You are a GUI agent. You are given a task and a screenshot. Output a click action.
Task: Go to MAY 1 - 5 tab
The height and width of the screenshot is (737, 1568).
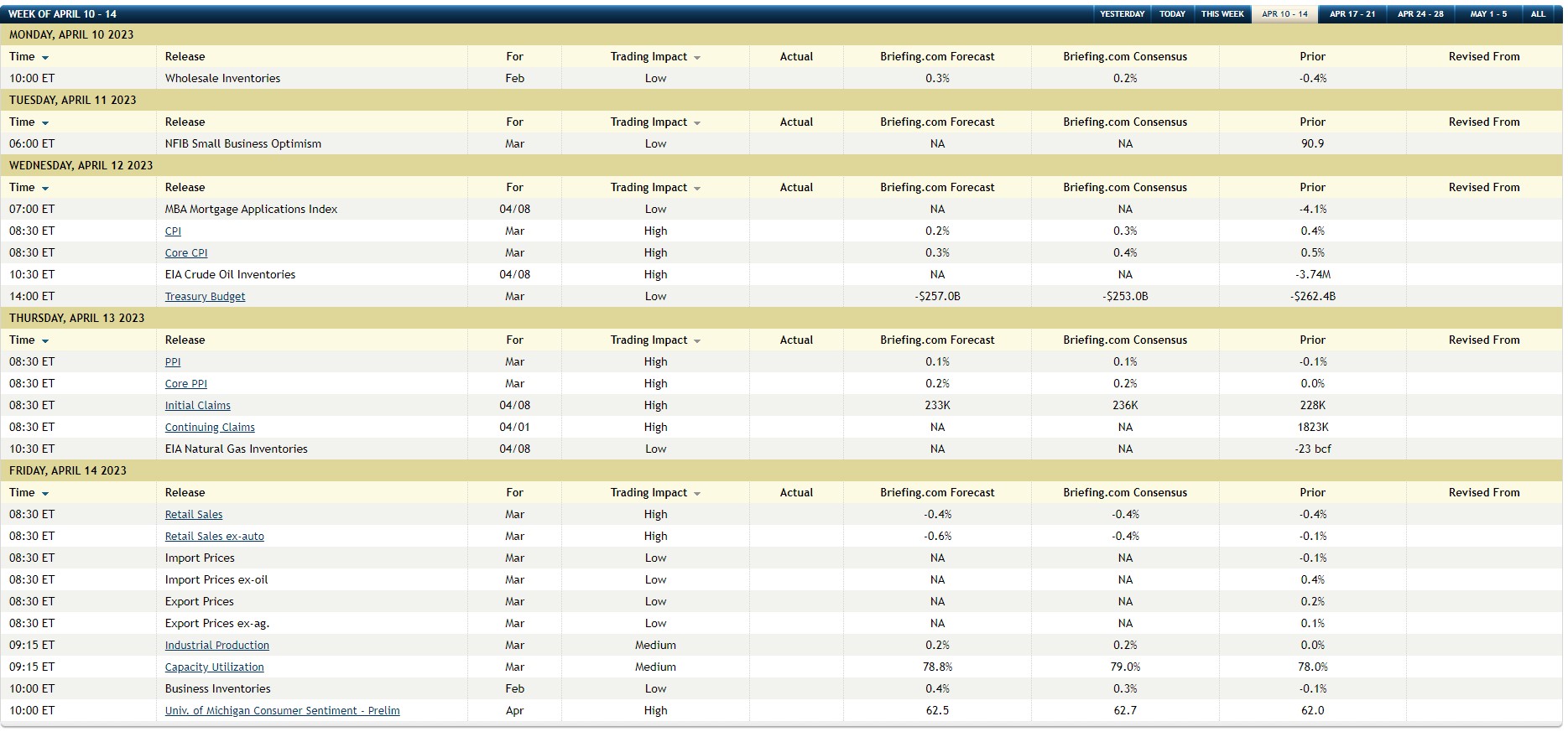coord(1488,14)
